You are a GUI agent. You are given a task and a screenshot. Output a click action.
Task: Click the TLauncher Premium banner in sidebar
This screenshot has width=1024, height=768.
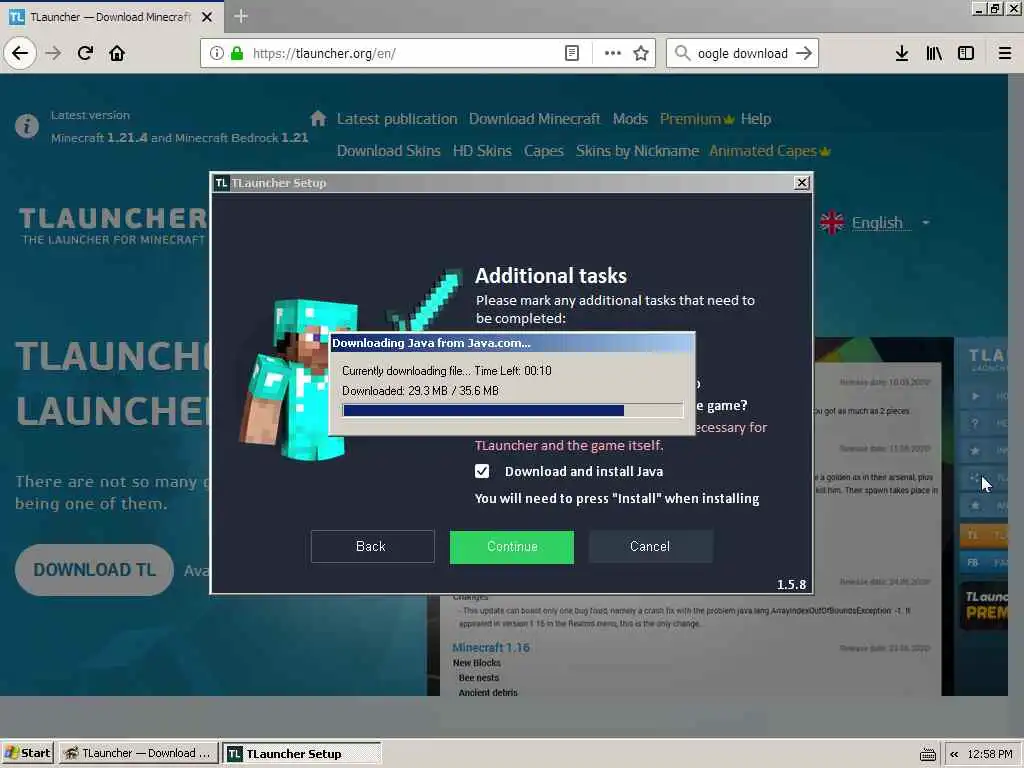coord(985,605)
